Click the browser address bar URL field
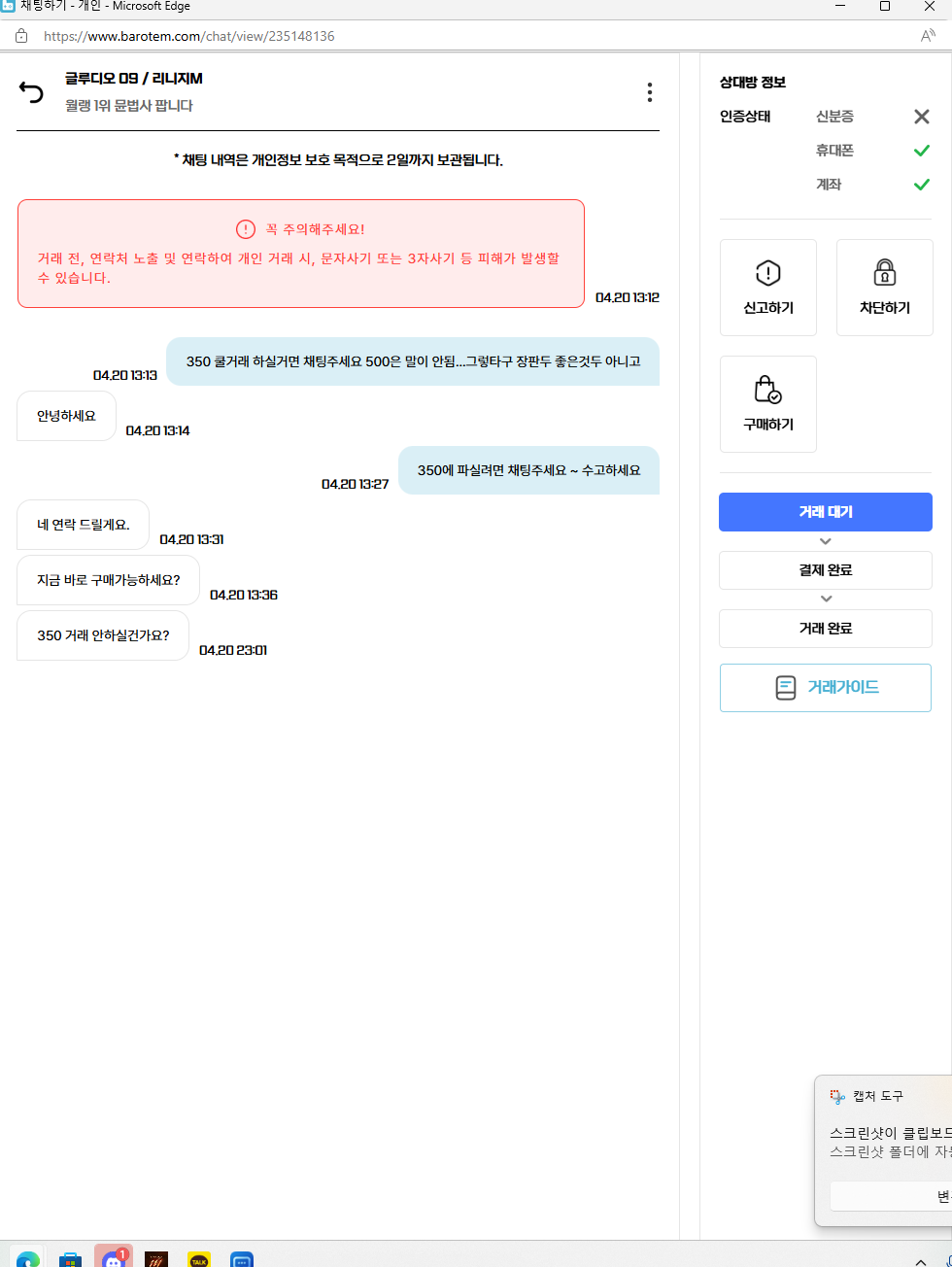This screenshot has height=1267, width=952. click(187, 35)
